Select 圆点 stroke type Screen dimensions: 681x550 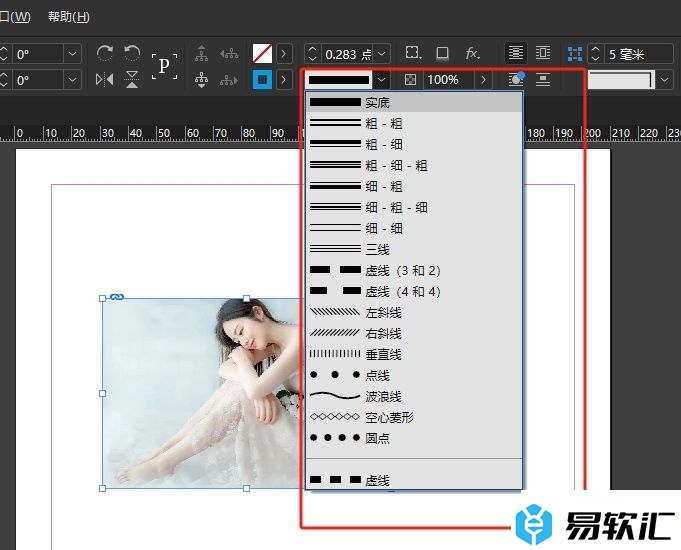(x=414, y=438)
